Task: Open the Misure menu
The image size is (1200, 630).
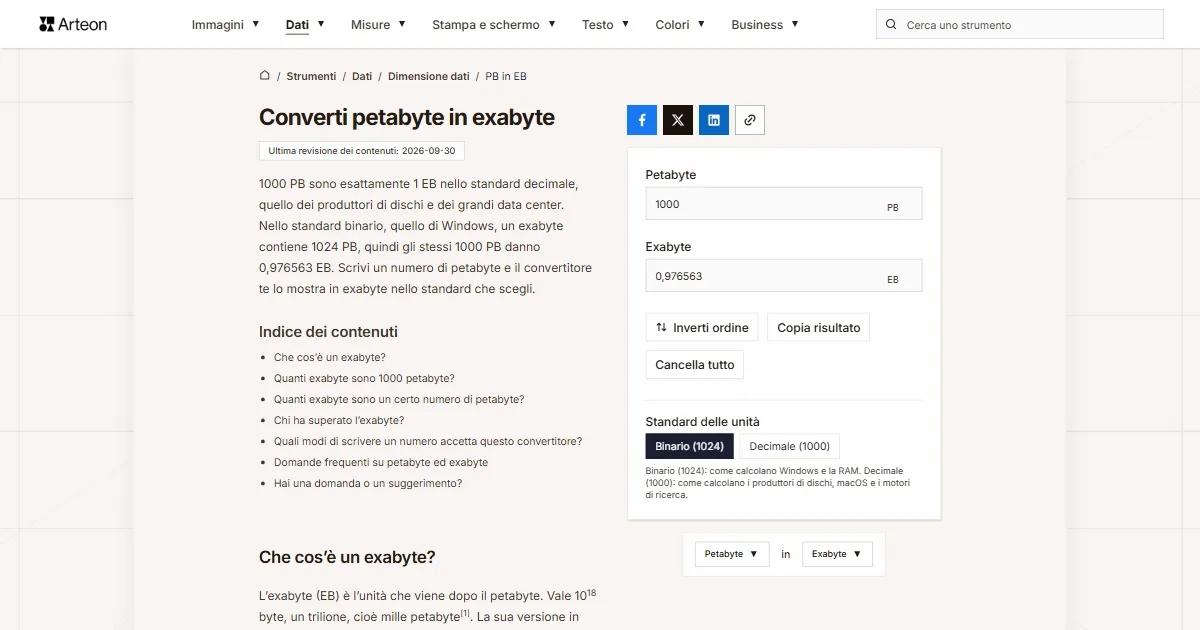Action: pos(378,24)
